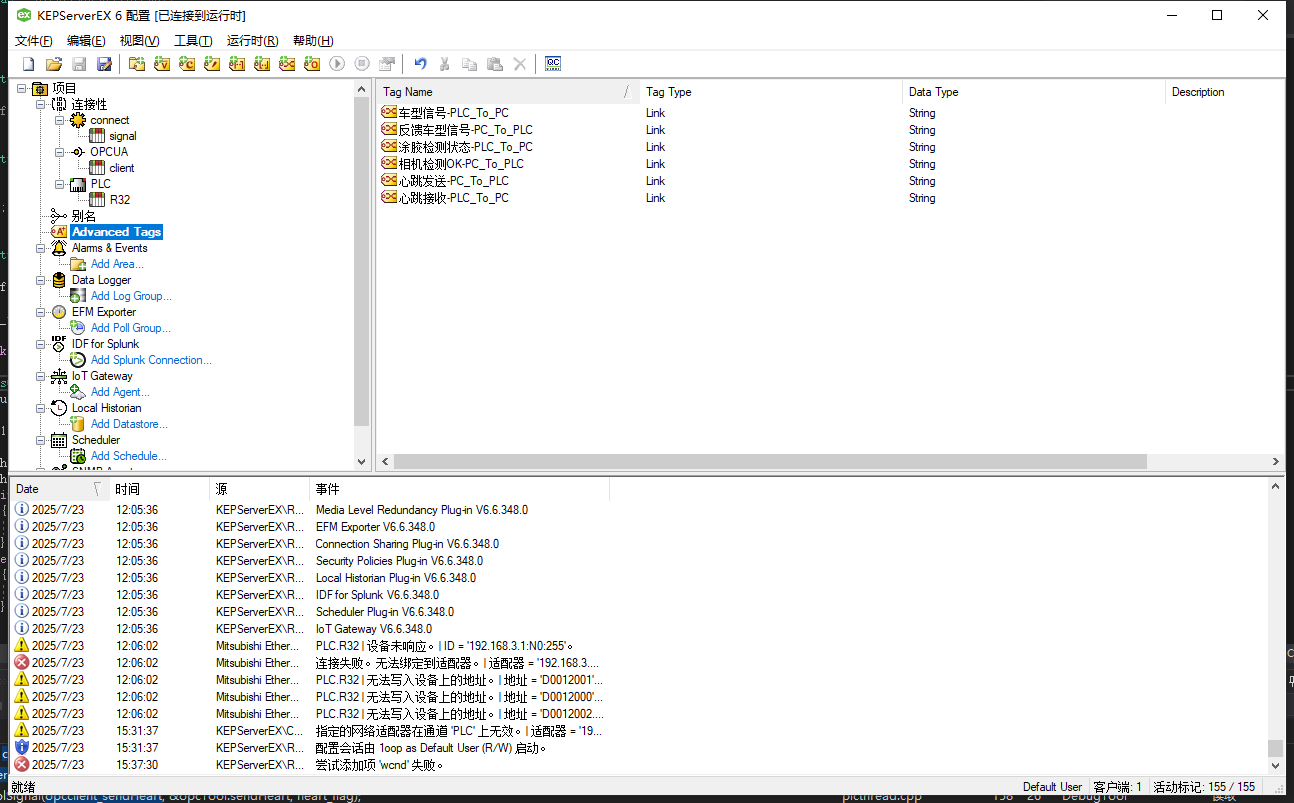Select the client device under OPCUA
The width and height of the screenshot is (1294, 803).
(x=122, y=168)
